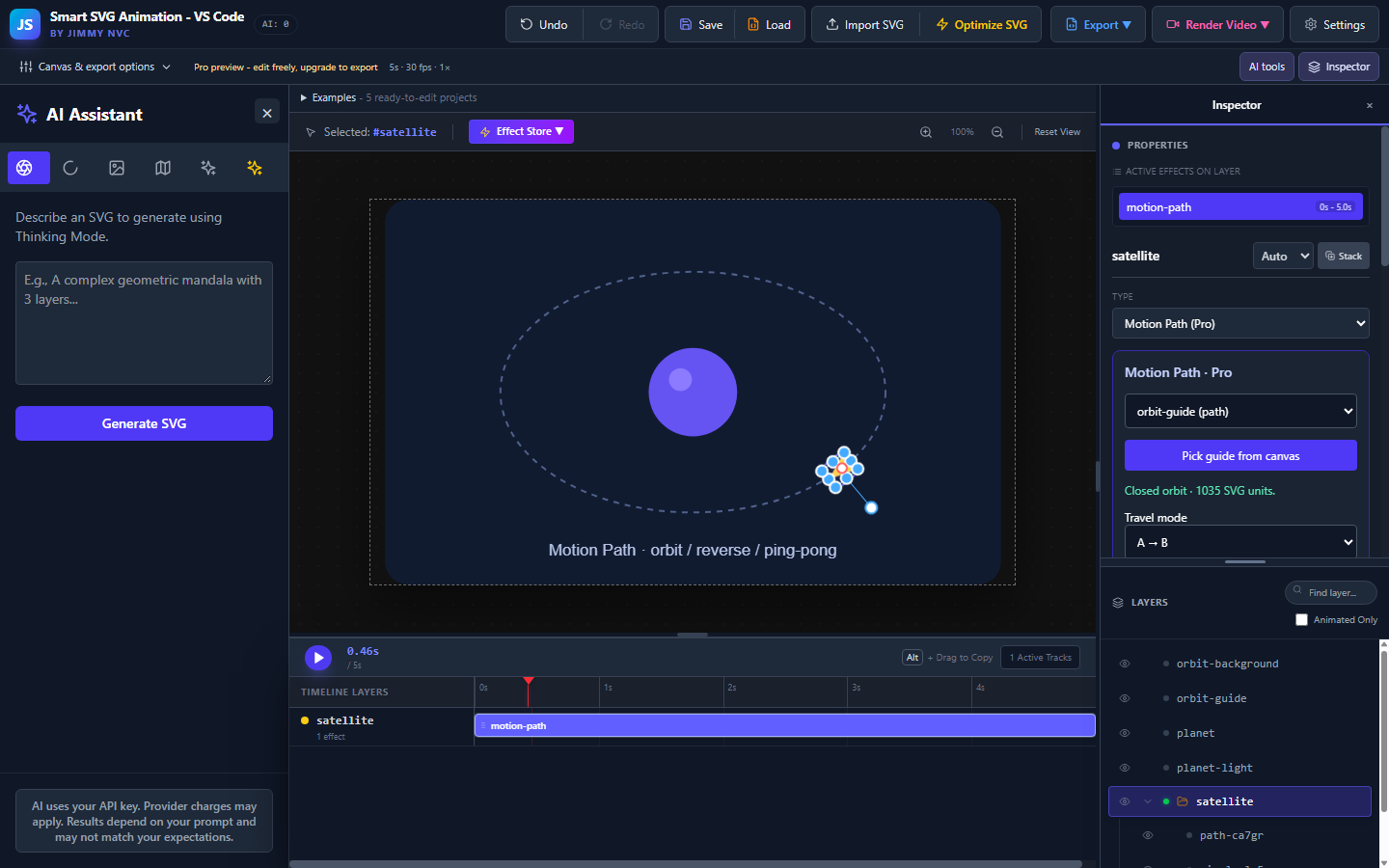This screenshot has width=1389, height=868.
Task: Click the red playhead marker on timeline
Action: (x=529, y=681)
